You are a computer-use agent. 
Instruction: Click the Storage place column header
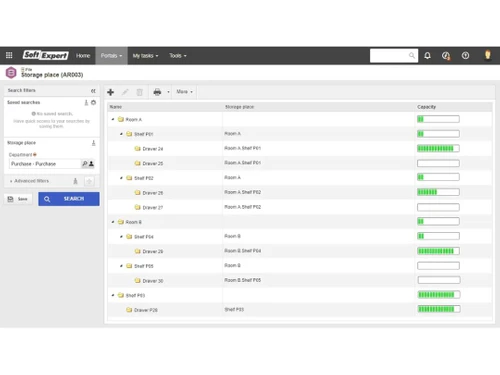coord(239,107)
